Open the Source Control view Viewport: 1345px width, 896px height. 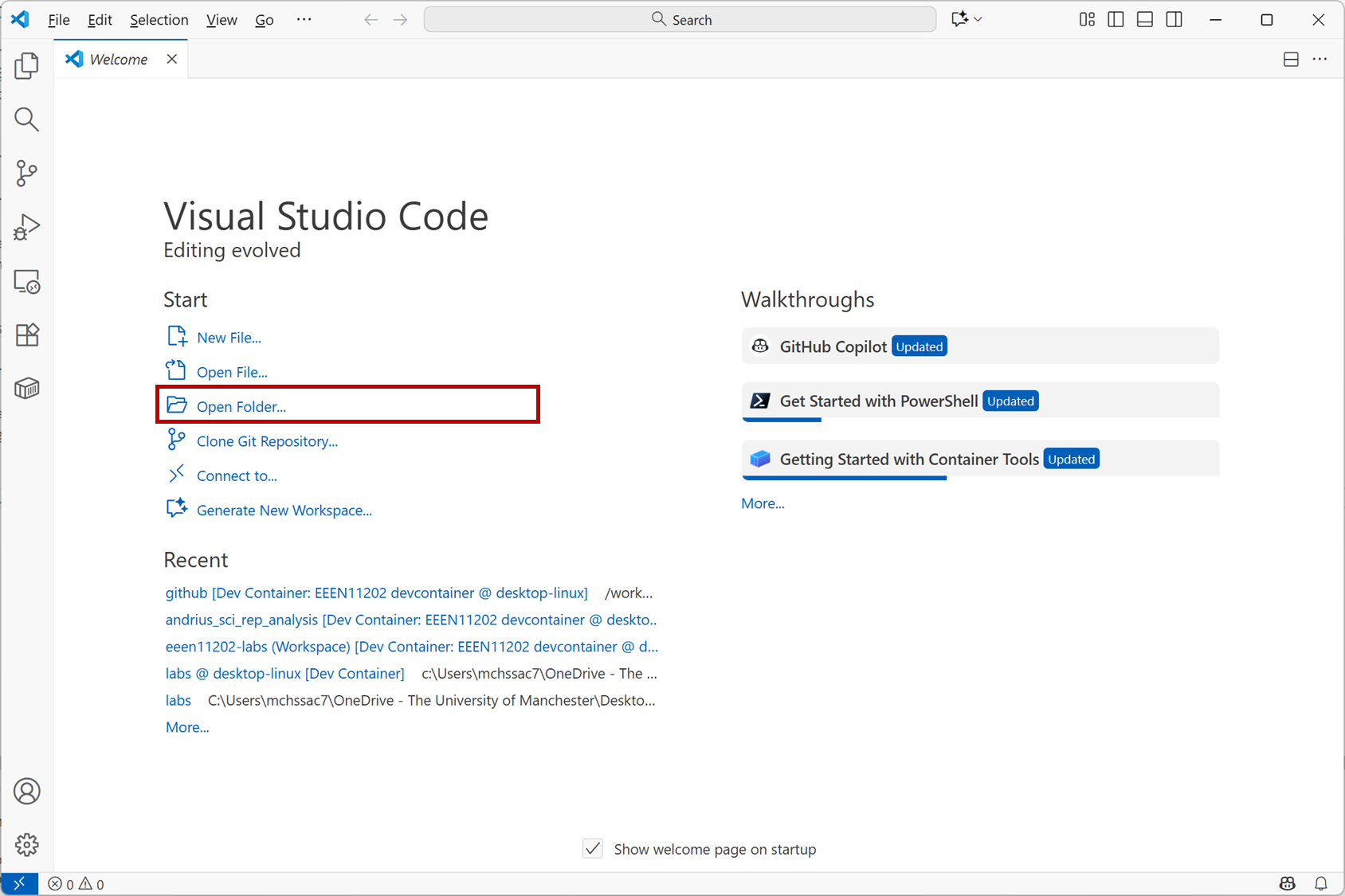click(x=26, y=173)
